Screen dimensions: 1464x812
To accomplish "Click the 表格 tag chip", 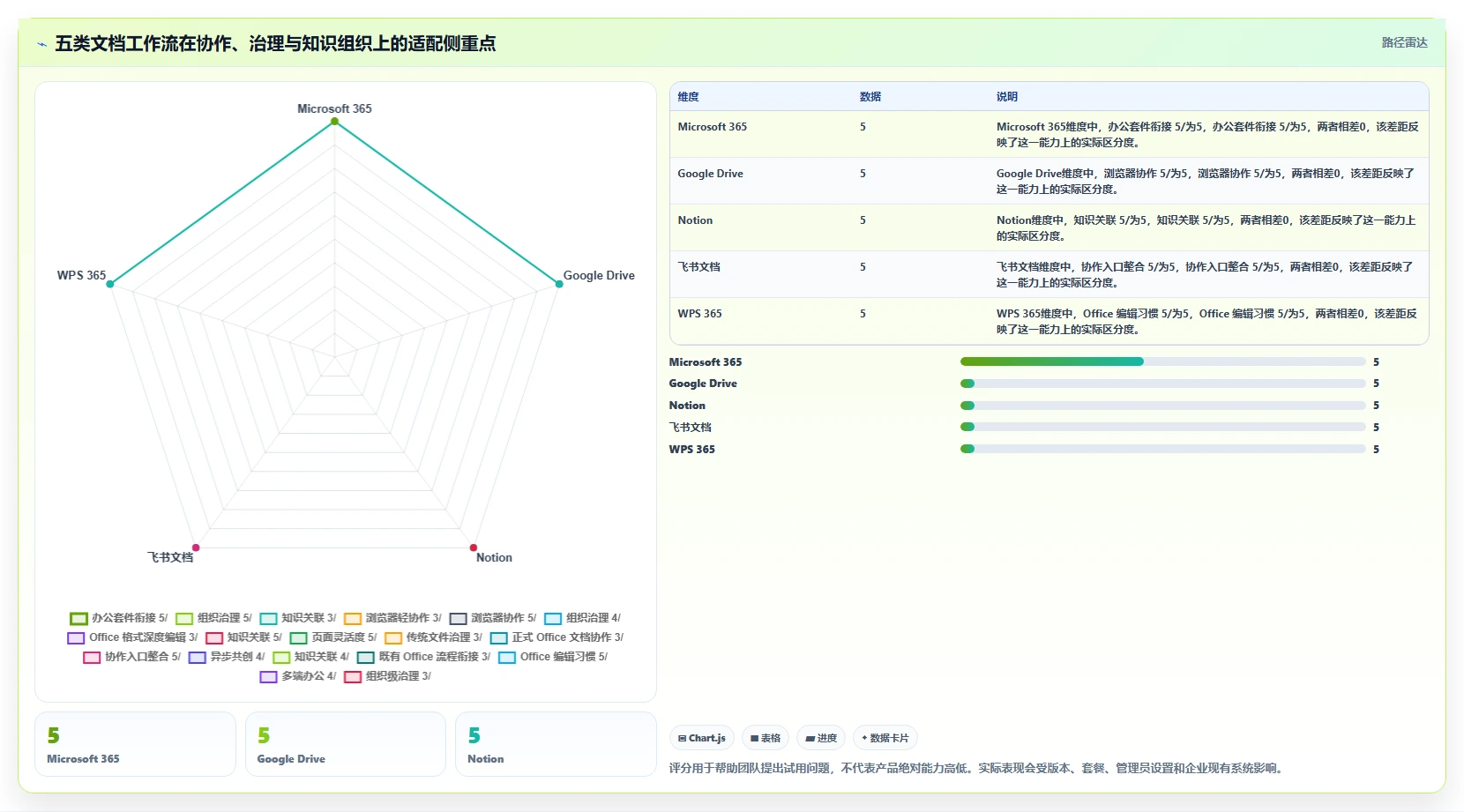I will click(766, 738).
